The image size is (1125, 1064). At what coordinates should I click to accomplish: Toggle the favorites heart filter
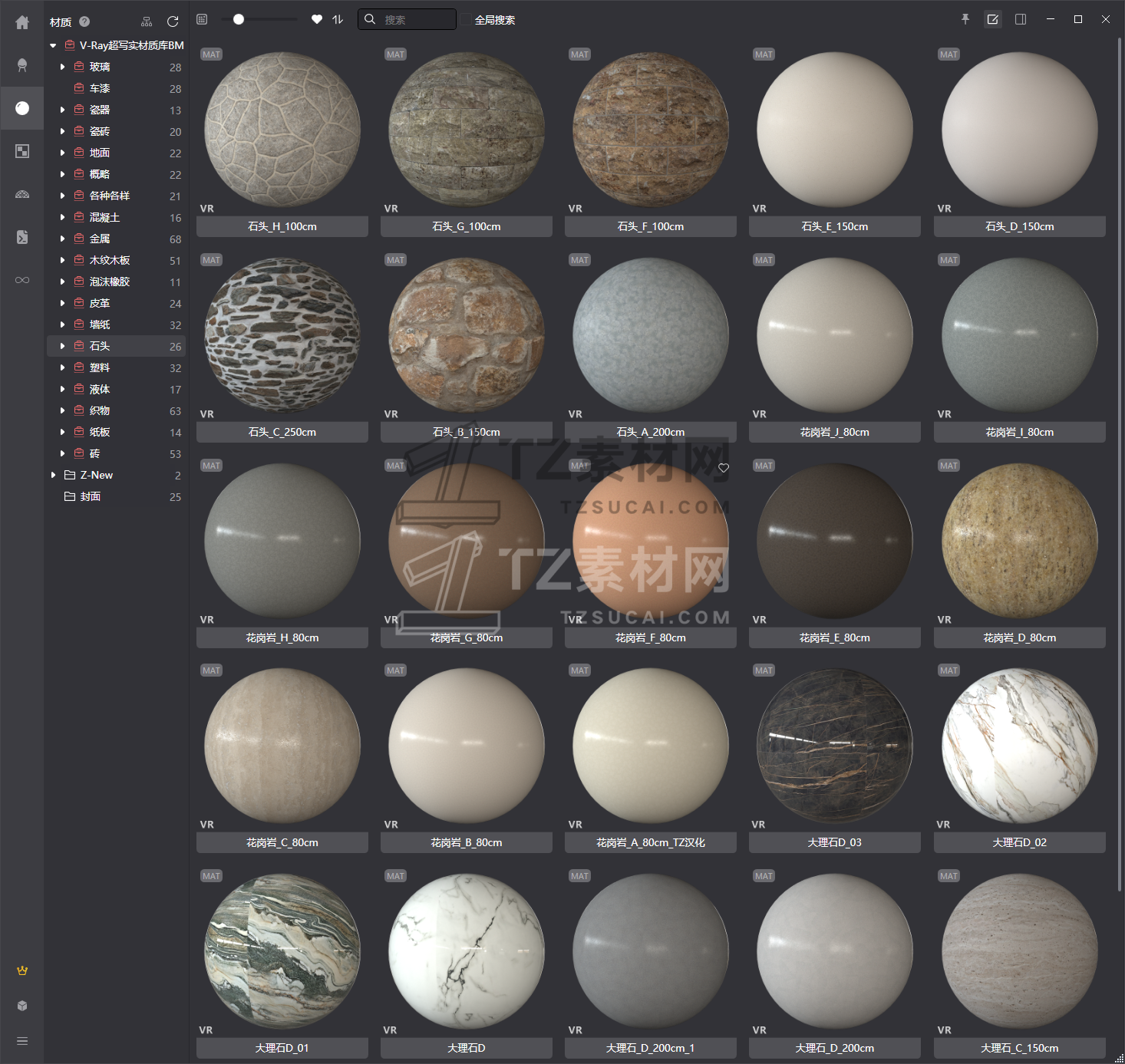point(317,19)
